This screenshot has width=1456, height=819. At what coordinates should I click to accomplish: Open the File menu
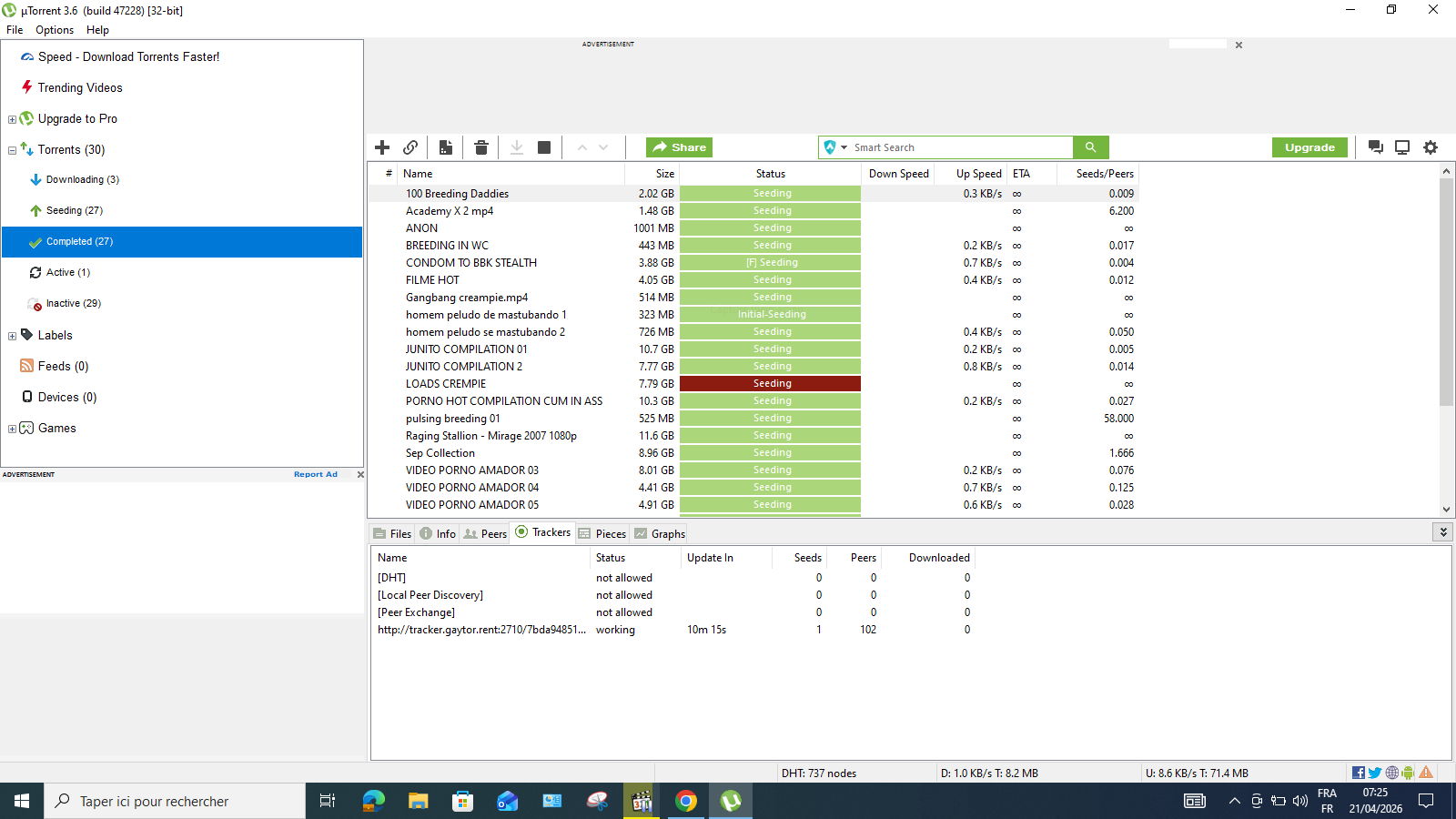(x=15, y=30)
